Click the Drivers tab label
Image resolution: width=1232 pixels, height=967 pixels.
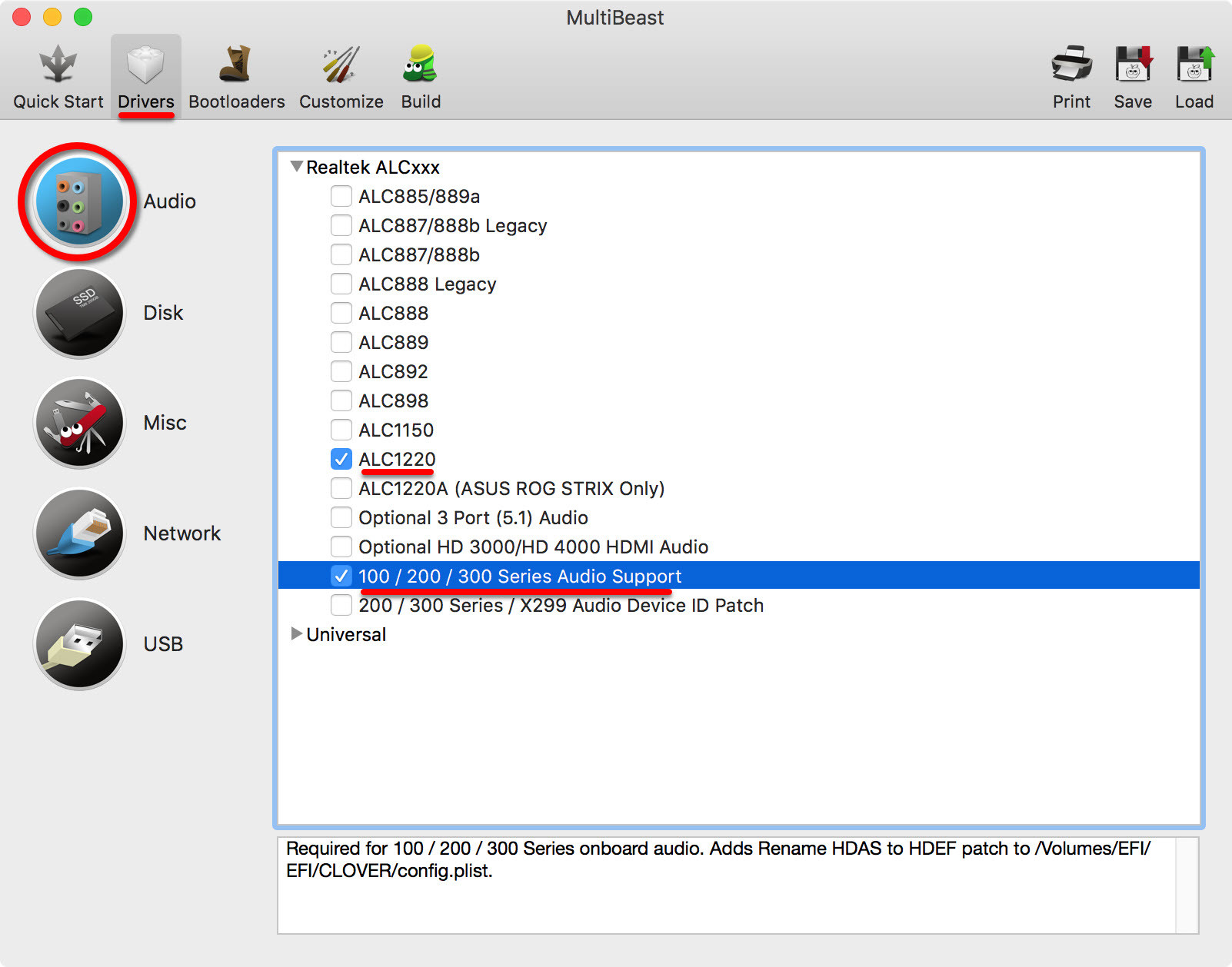[146, 101]
